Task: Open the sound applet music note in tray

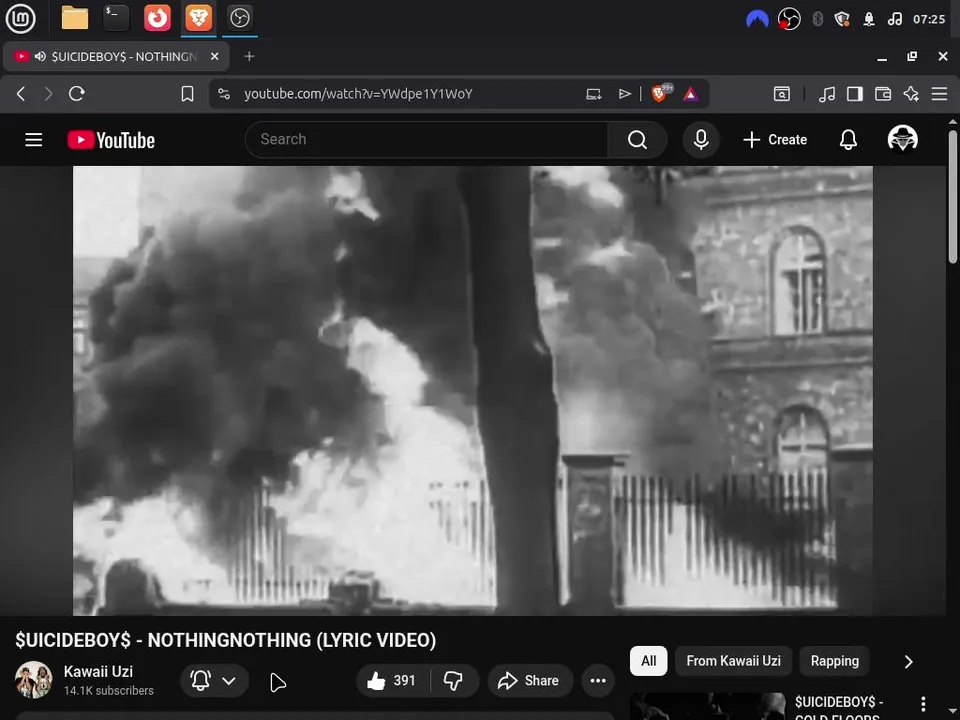Action: tap(894, 19)
